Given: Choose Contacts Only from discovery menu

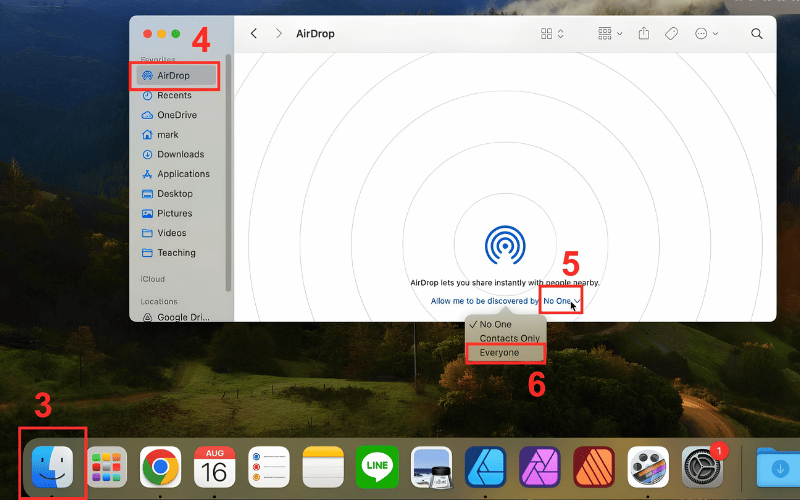Looking at the screenshot, I should (506, 338).
